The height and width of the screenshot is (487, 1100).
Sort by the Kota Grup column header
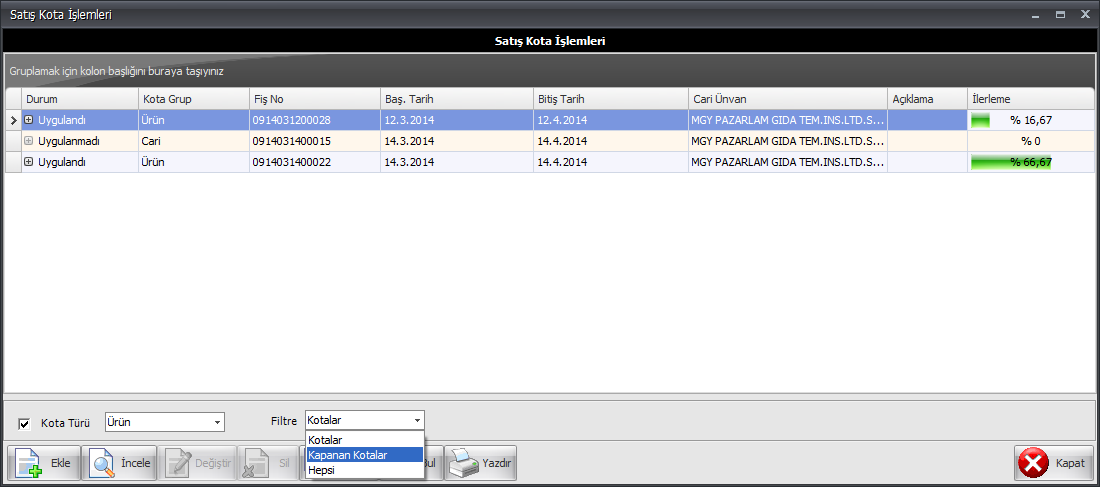pos(194,99)
